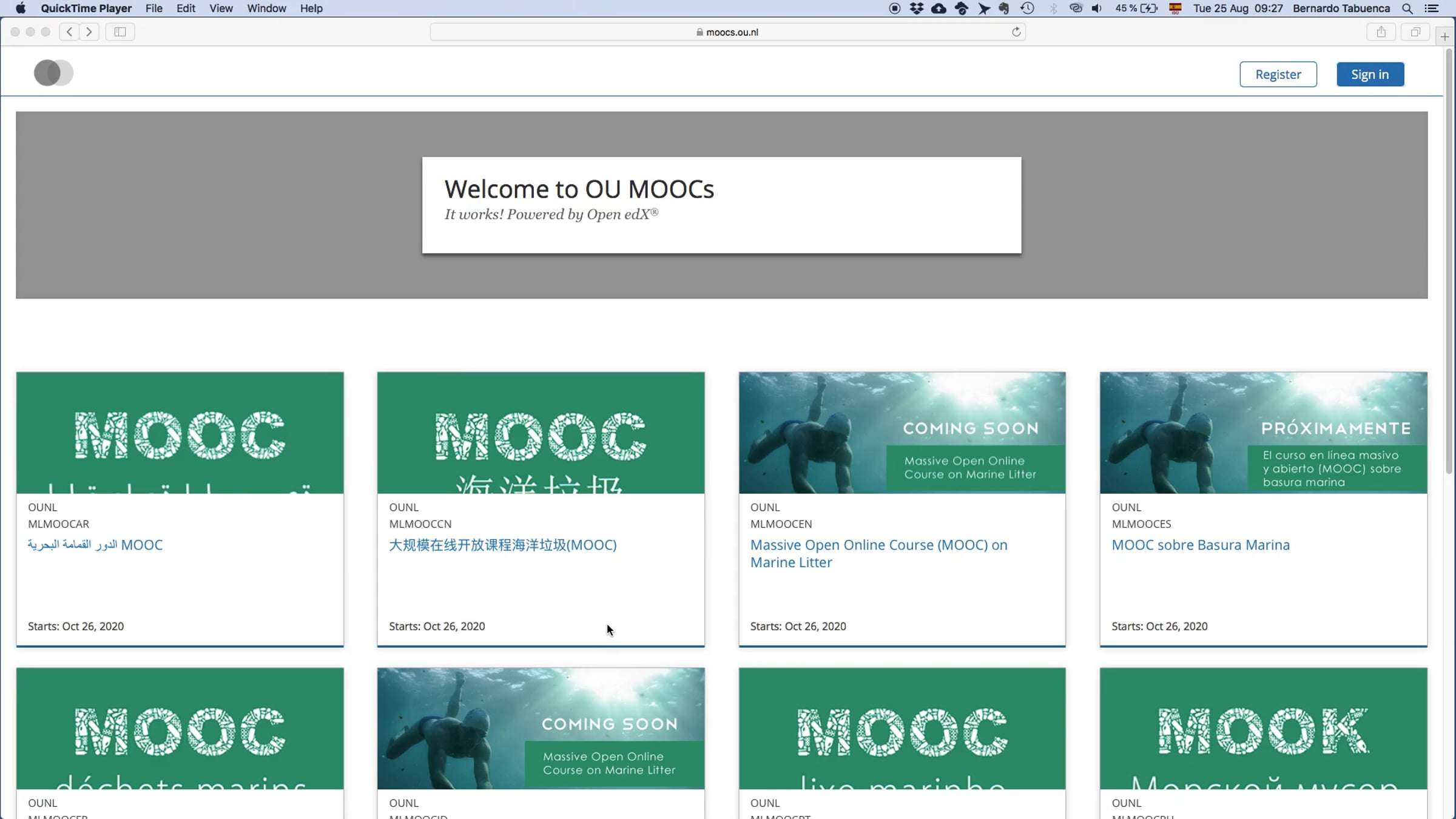
Task: Click the user name Bernardo Tabuenca
Action: [1341, 8]
